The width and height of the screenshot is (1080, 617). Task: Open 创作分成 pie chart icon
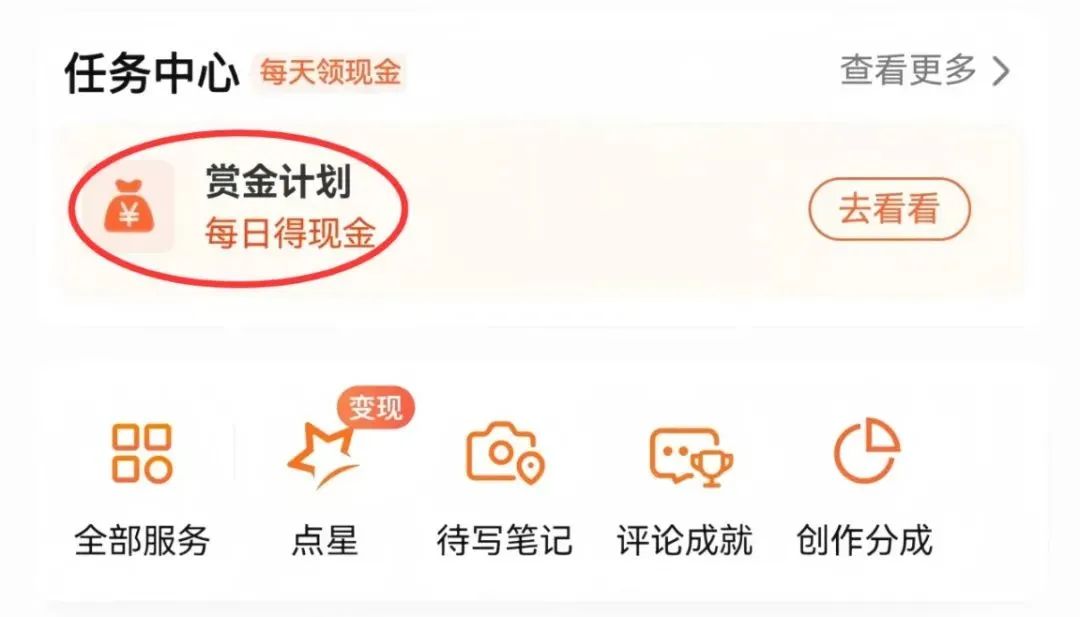[867, 451]
